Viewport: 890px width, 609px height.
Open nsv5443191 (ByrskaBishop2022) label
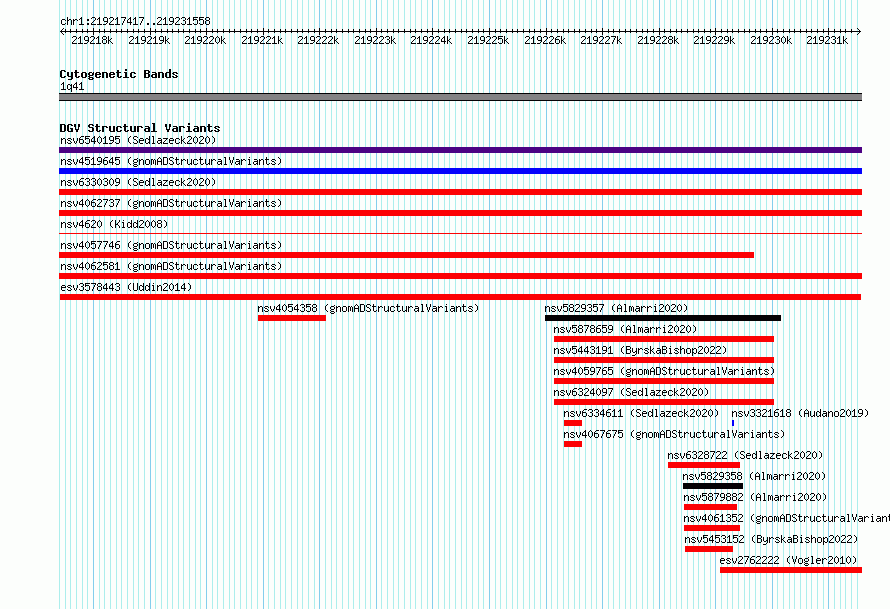[640, 350]
